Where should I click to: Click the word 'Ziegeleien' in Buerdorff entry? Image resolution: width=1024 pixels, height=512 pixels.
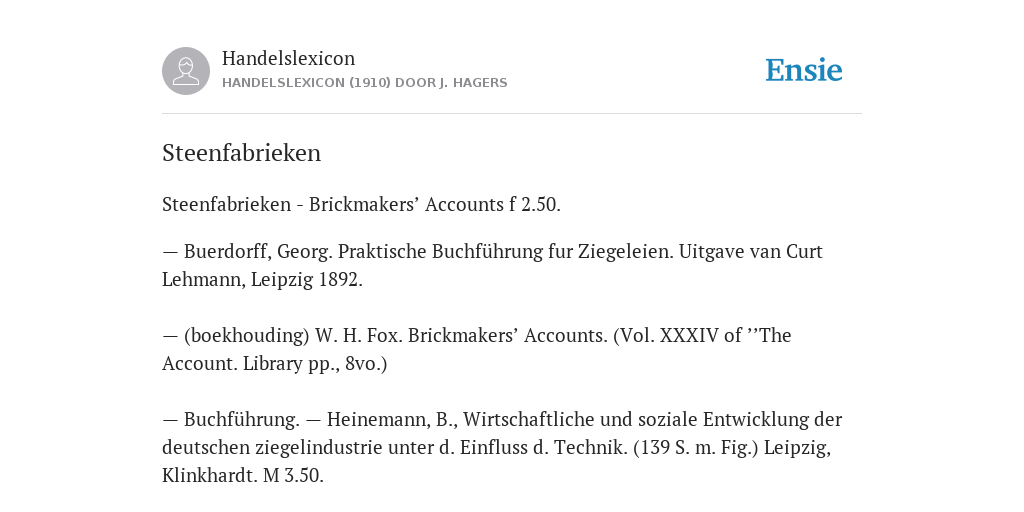pyautogui.click(x=626, y=251)
